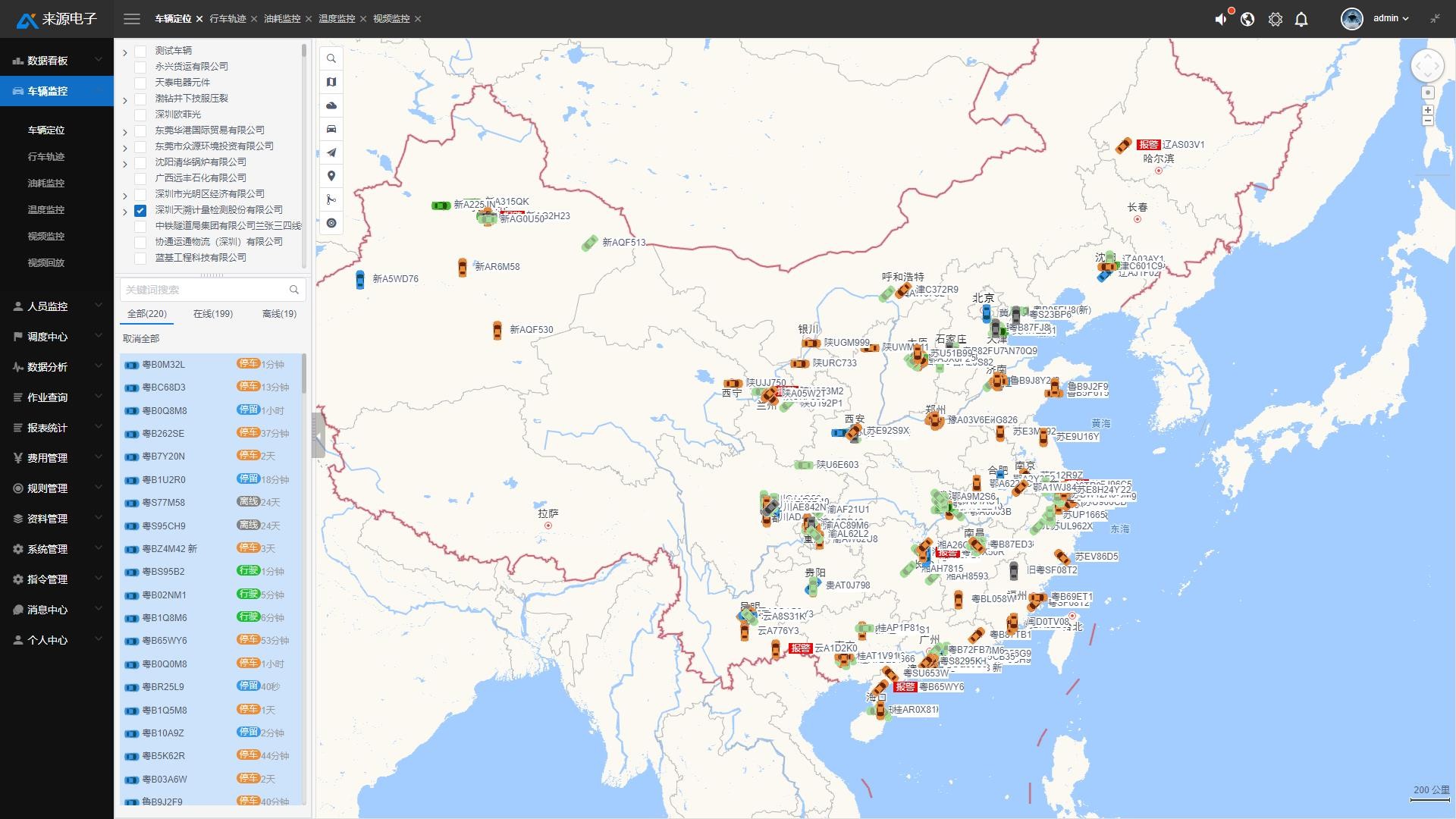Screen dimensions: 1456x819
Task: Mute the sound alert speaker icon
Action: pyautogui.click(x=1220, y=19)
